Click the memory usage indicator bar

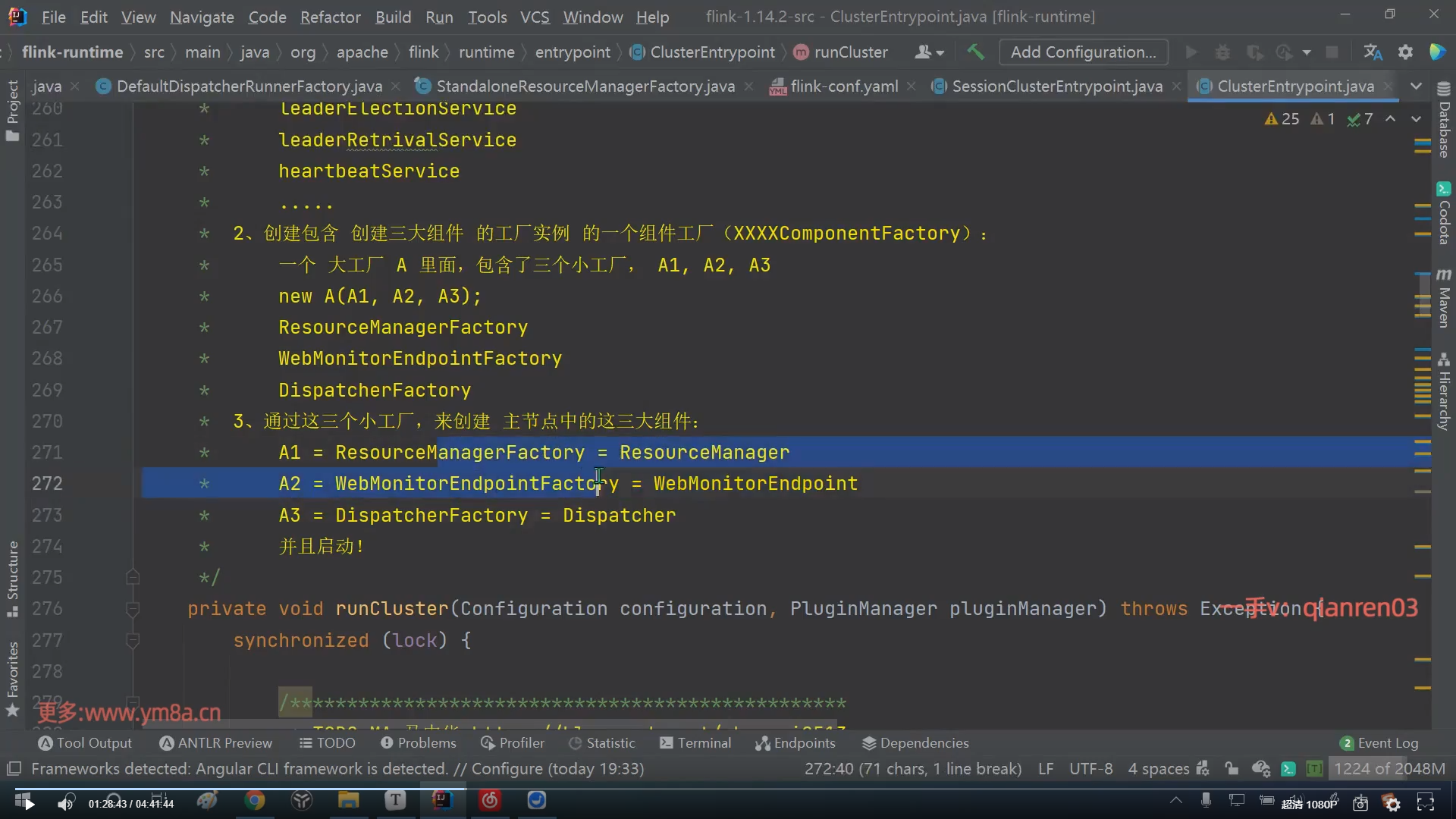[1389, 769]
